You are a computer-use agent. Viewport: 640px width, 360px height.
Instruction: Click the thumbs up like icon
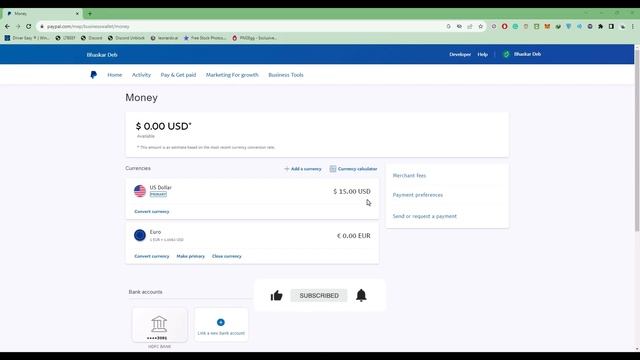pyautogui.click(x=276, y=295)
